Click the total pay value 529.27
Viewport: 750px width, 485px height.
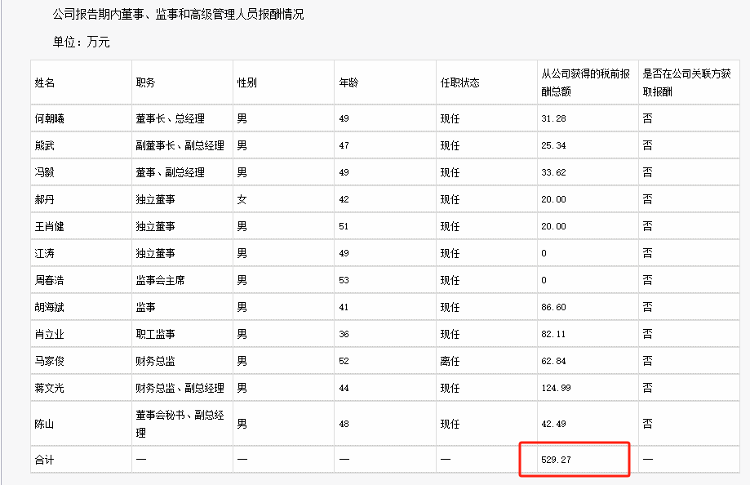click(556, 460)
